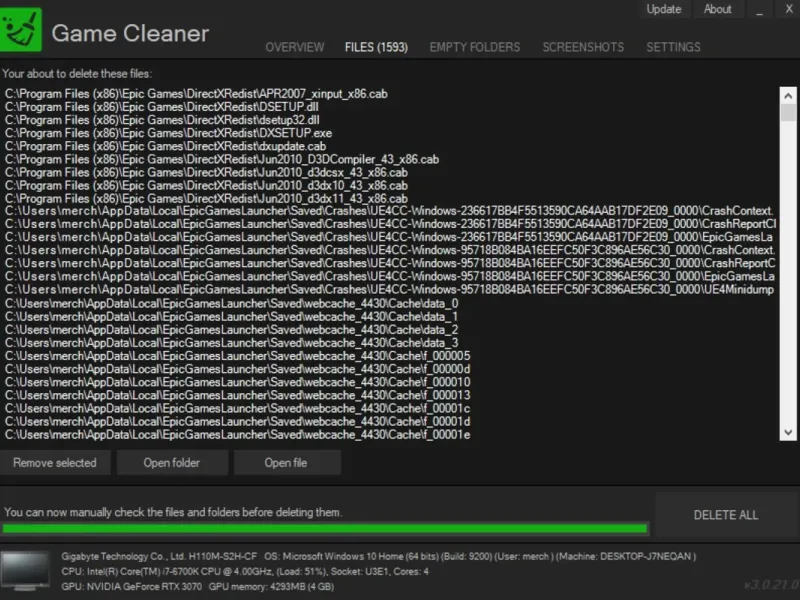The width and height of the screenshot is (800, 600).
Task: Click the 'You can now manually check' status message
Action: tap(173, 512)
